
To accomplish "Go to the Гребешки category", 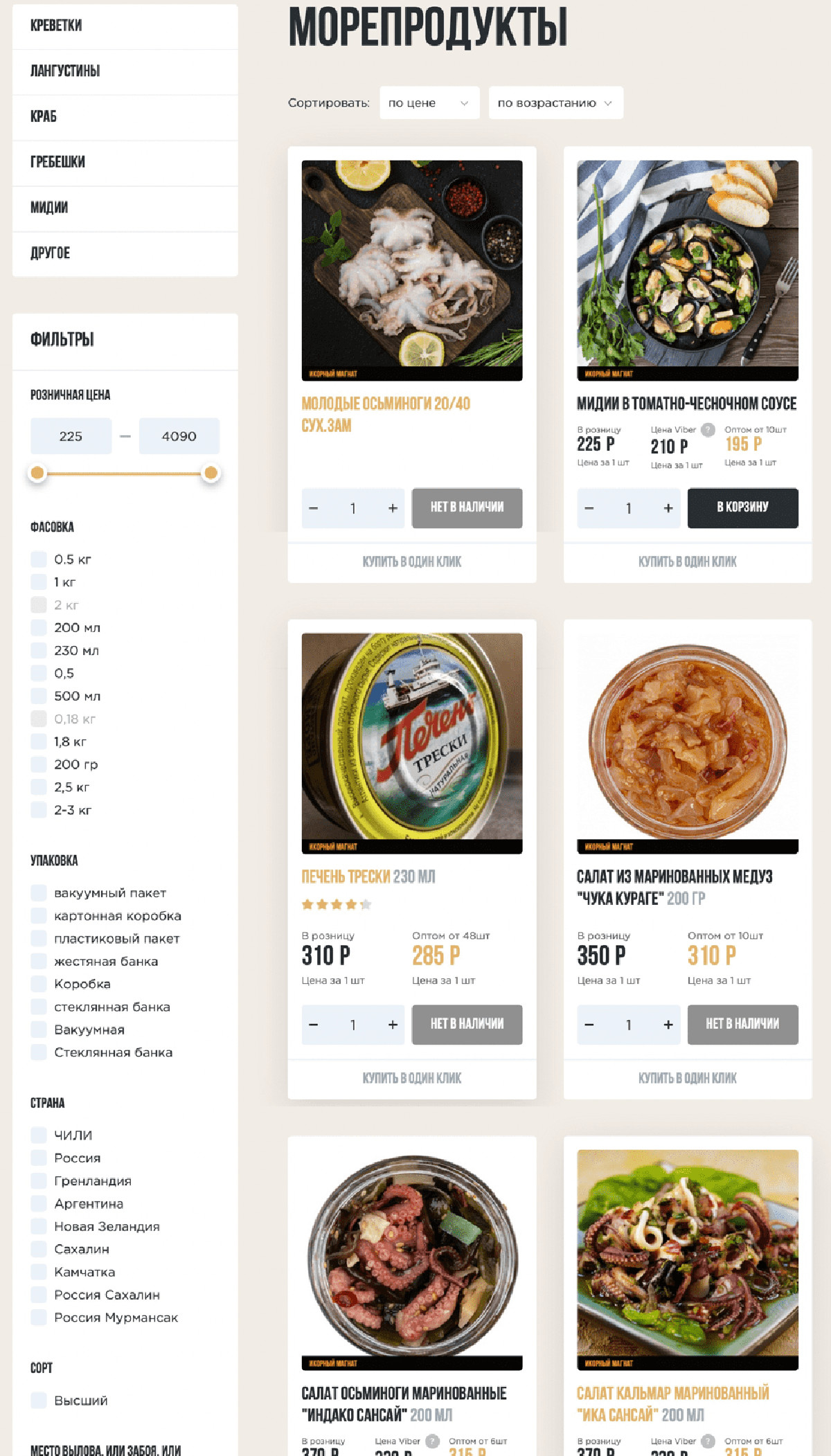I will click(x=125, y=163).
